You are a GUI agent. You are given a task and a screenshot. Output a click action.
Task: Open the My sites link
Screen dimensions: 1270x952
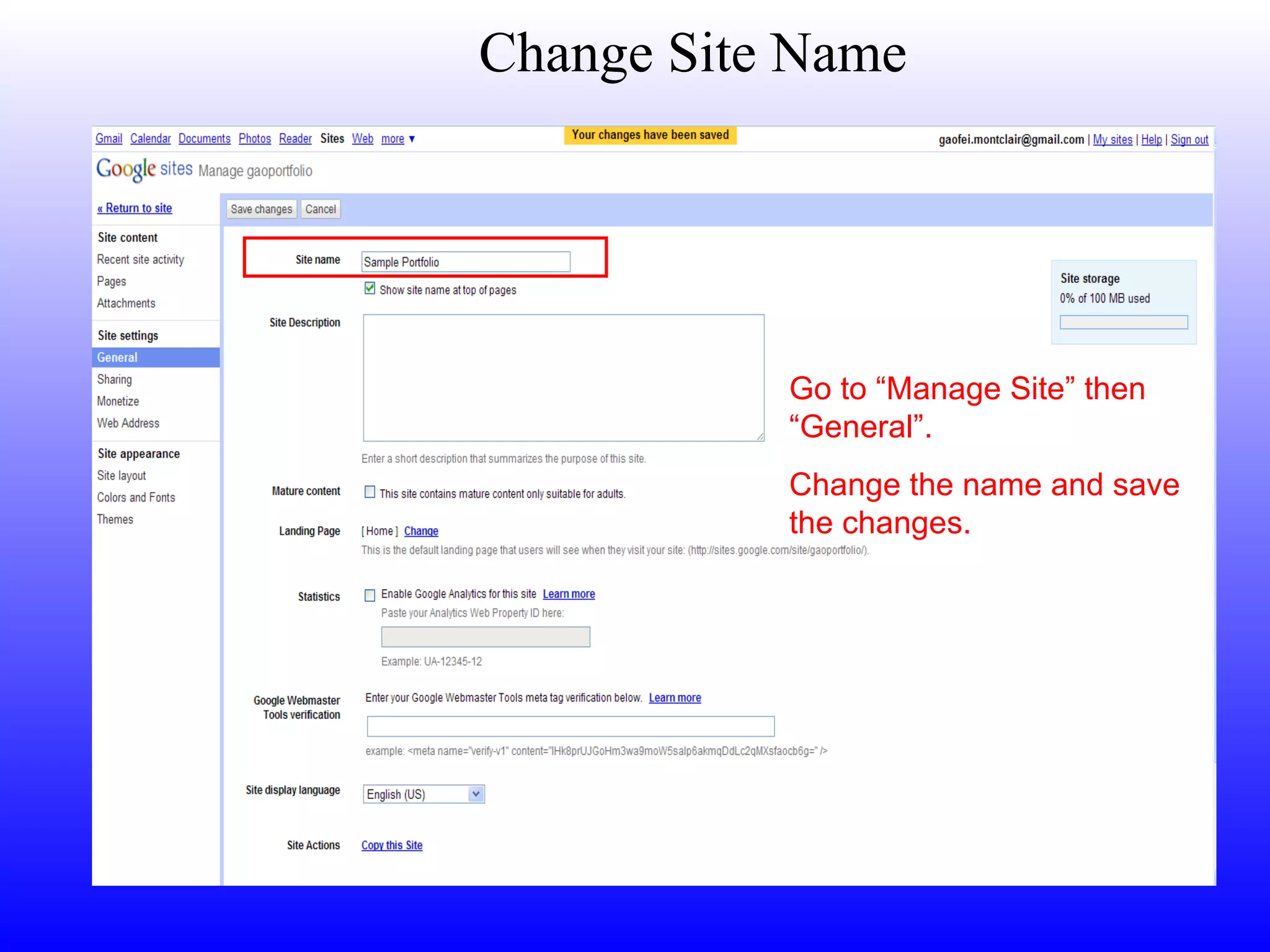click(x=1112, y=139)
